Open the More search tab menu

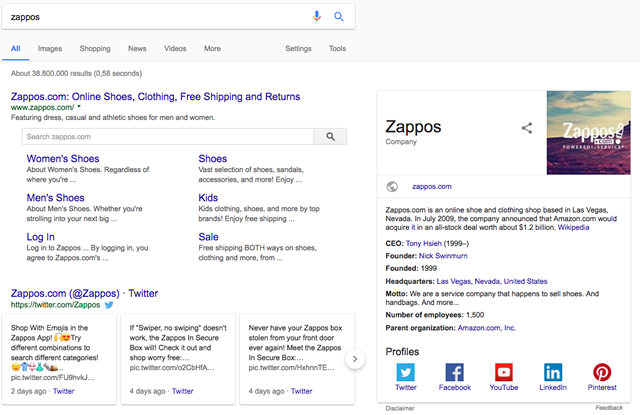coord(212,49)
